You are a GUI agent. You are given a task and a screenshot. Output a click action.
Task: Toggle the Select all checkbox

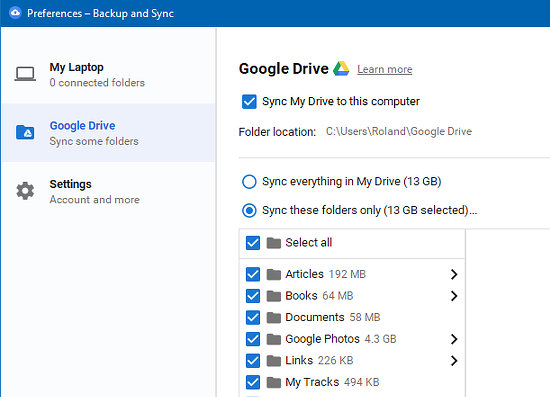point(253,243)
